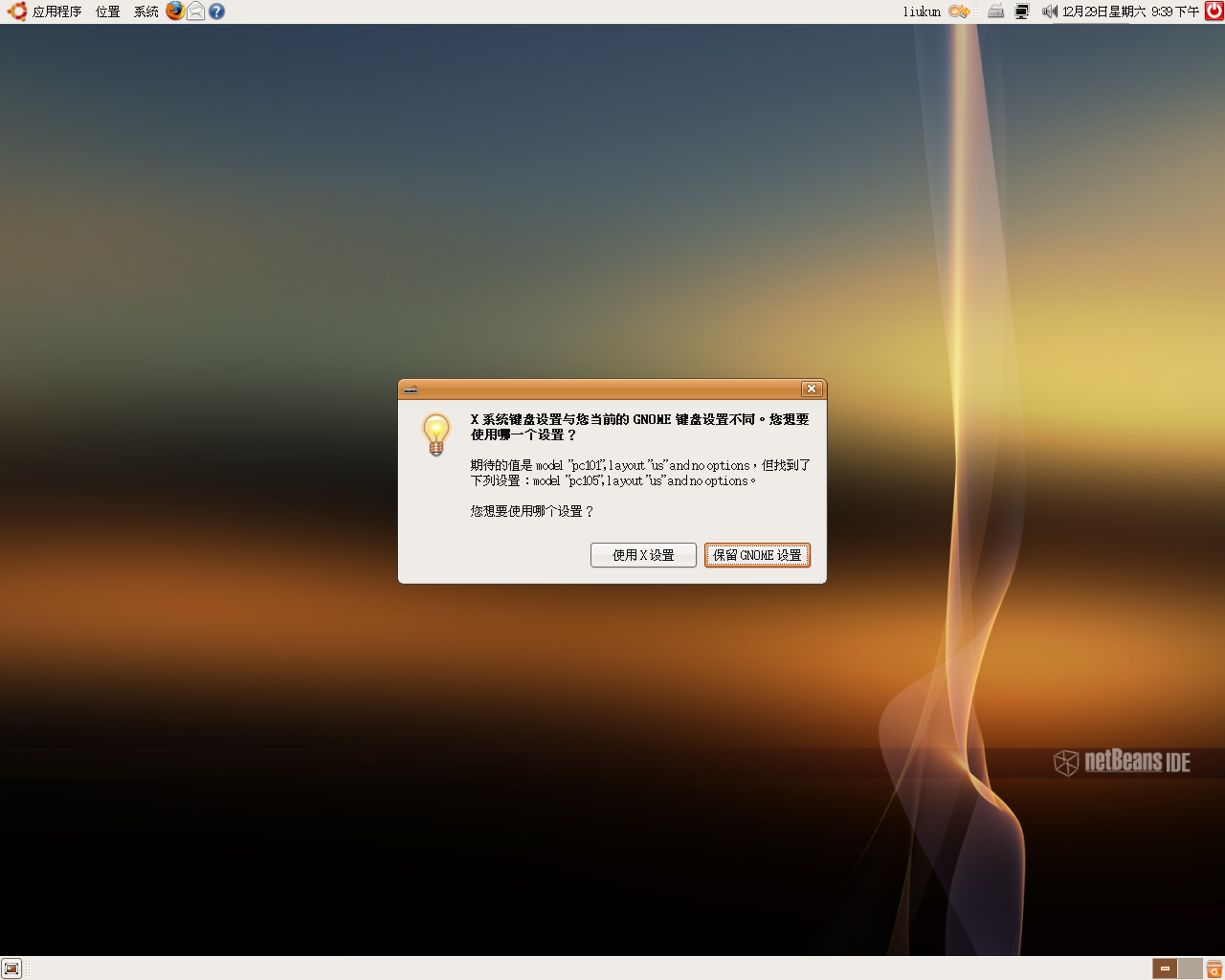Click the red power/quit button
This screenshot has width=1225, height=980.
coord(1214,11)
